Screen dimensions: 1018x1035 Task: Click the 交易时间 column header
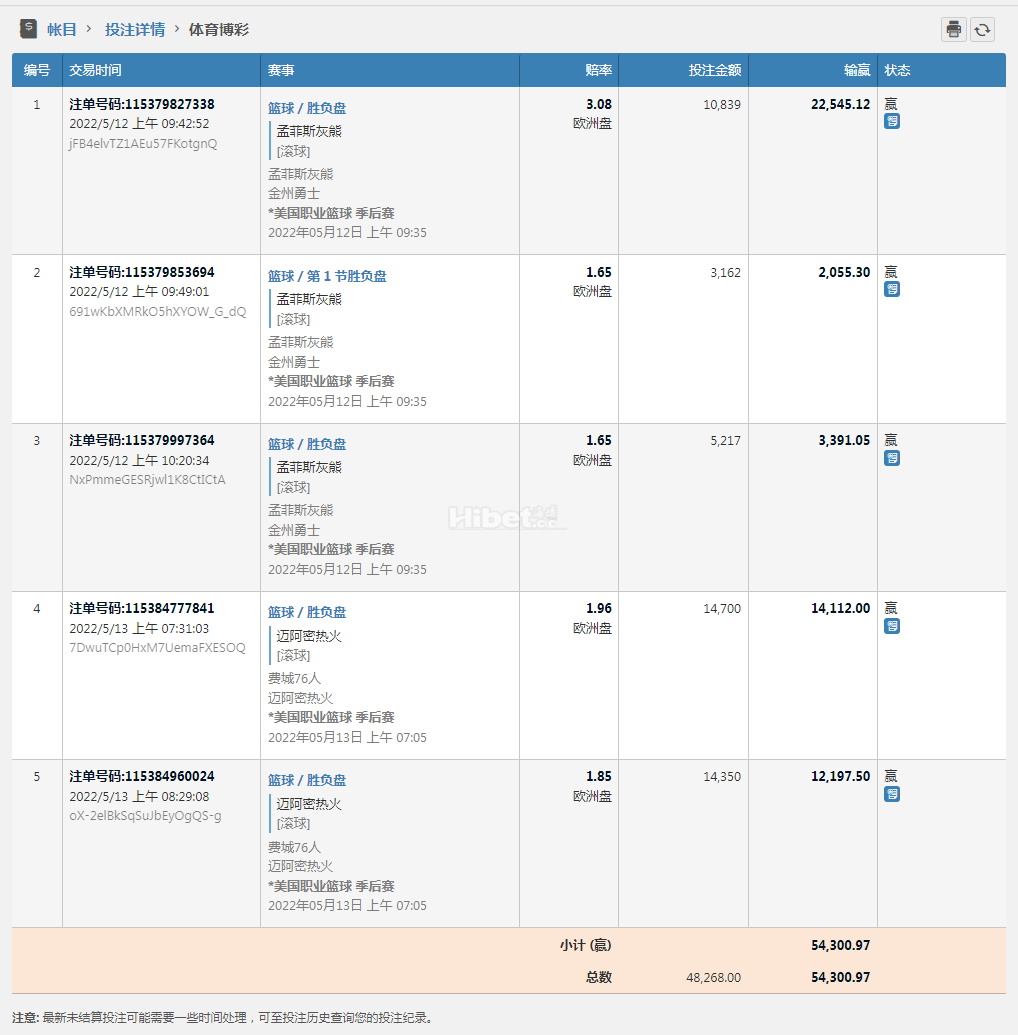click(95, 70)
